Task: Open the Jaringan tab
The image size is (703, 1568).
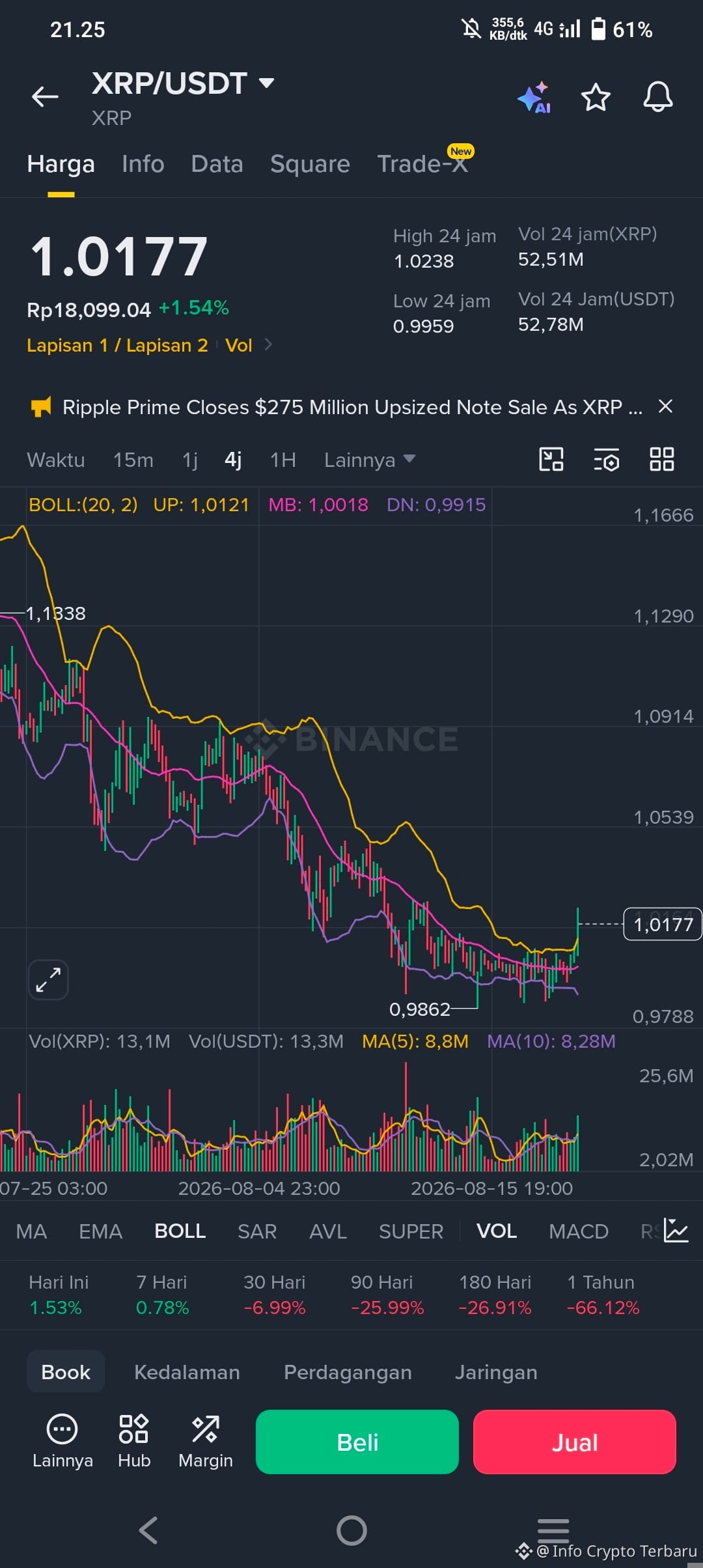Action: tap(496, 1372)
